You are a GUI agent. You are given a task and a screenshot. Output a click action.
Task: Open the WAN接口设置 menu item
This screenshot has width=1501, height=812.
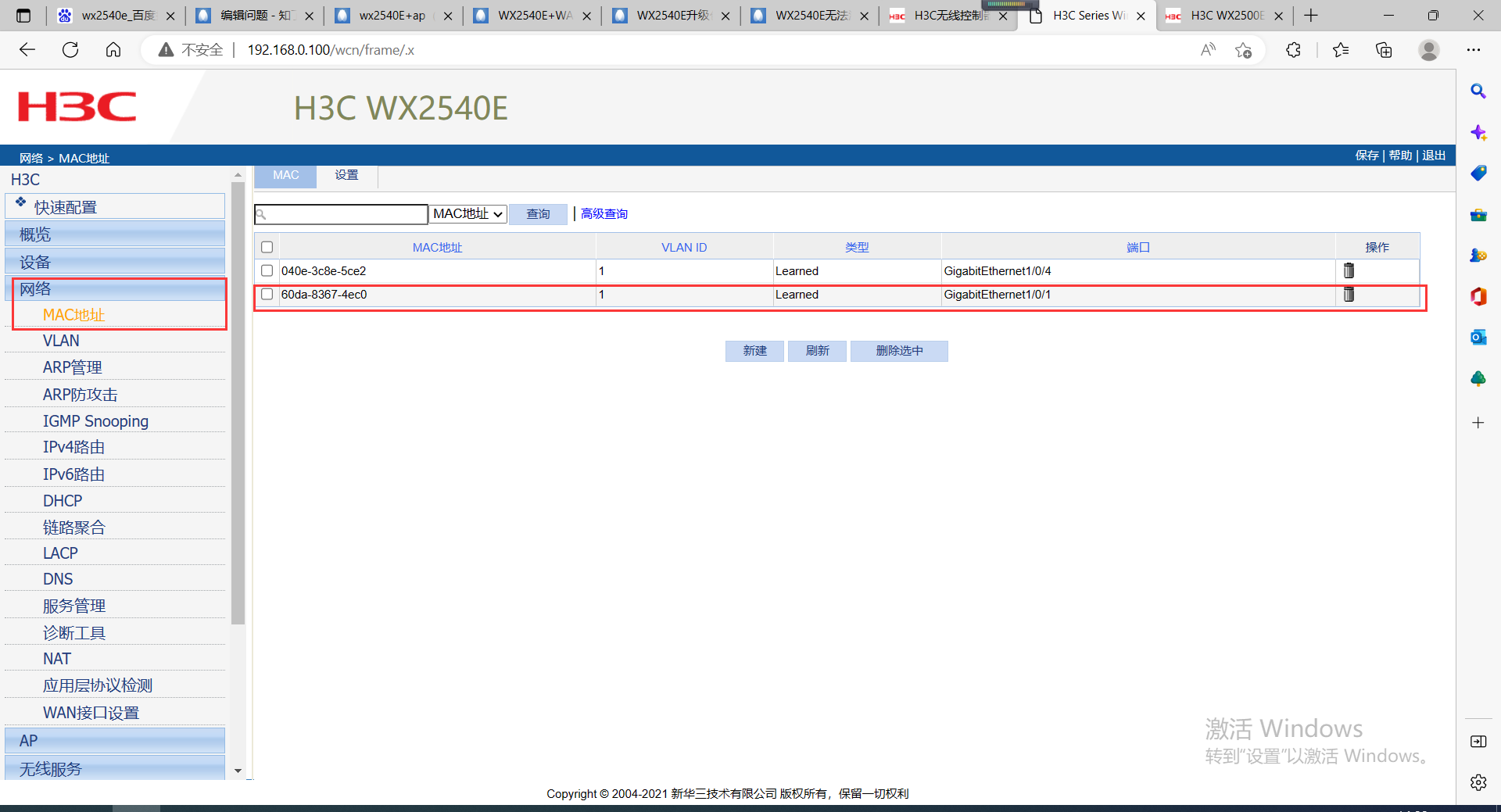point(91,713)
